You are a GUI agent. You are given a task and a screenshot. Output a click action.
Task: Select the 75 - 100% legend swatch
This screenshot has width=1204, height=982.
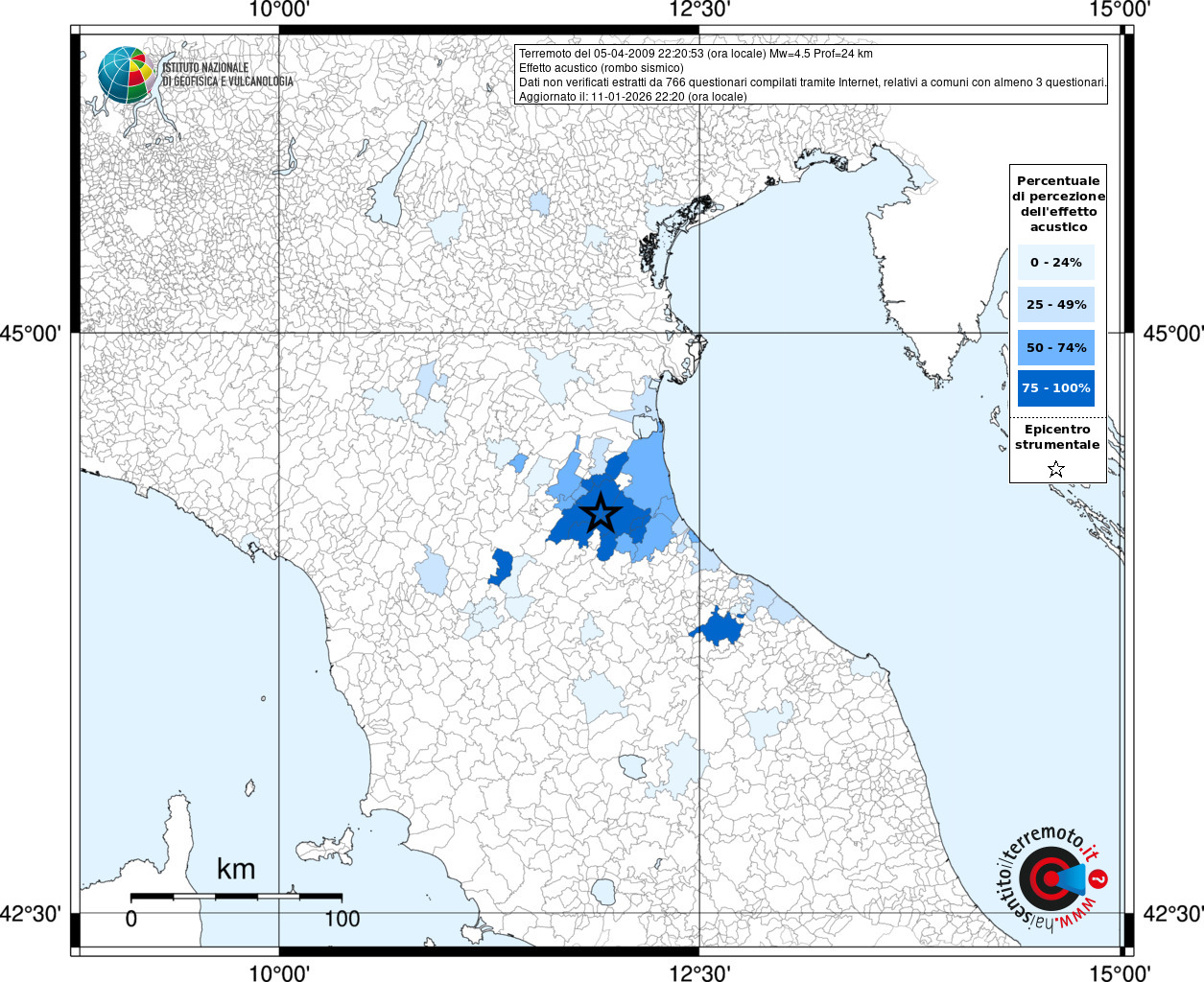[x=1056, y=388]
